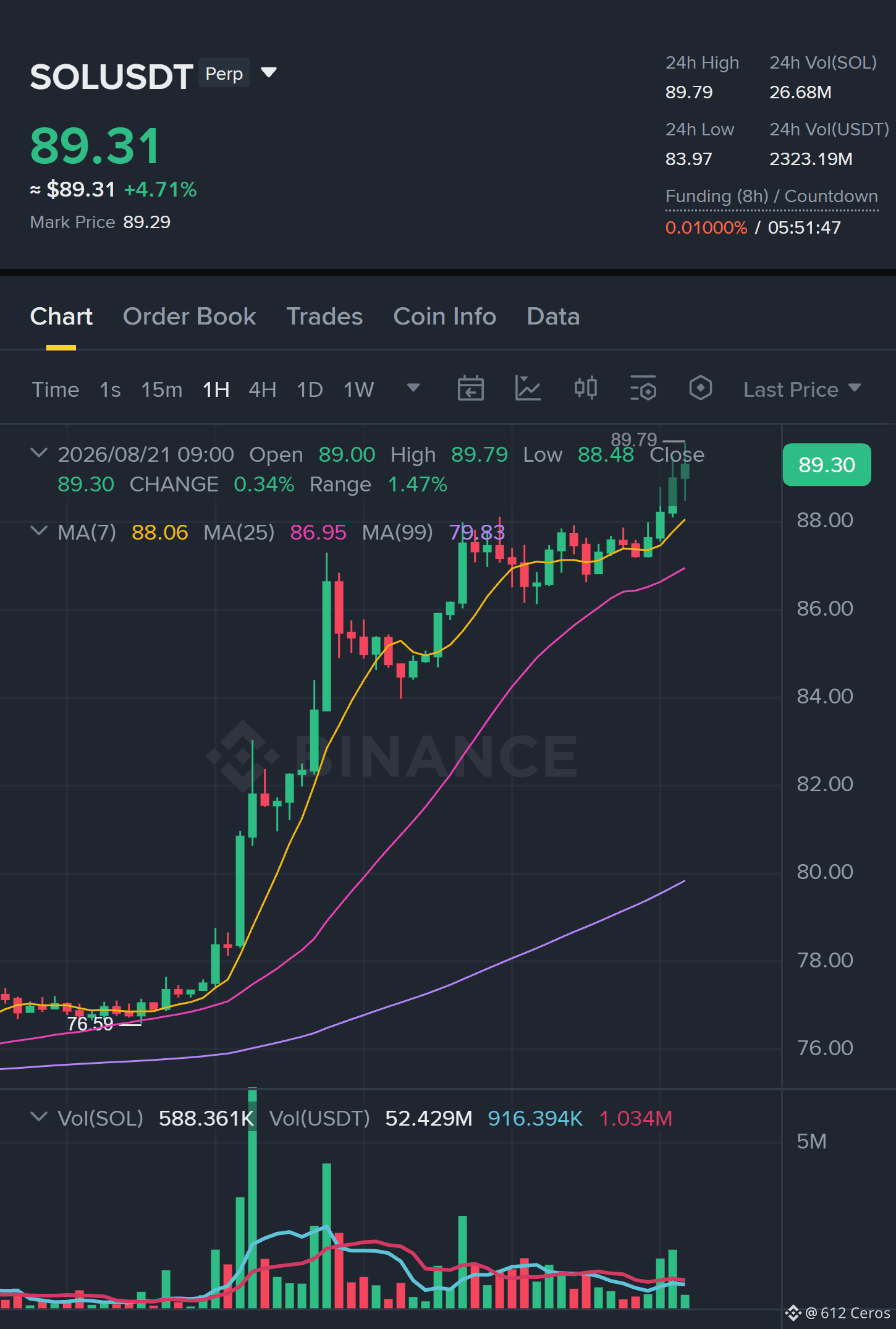Screen dimensions: 896x1329
Task: Click the 0.01000% funding rate
Action: 706,227
